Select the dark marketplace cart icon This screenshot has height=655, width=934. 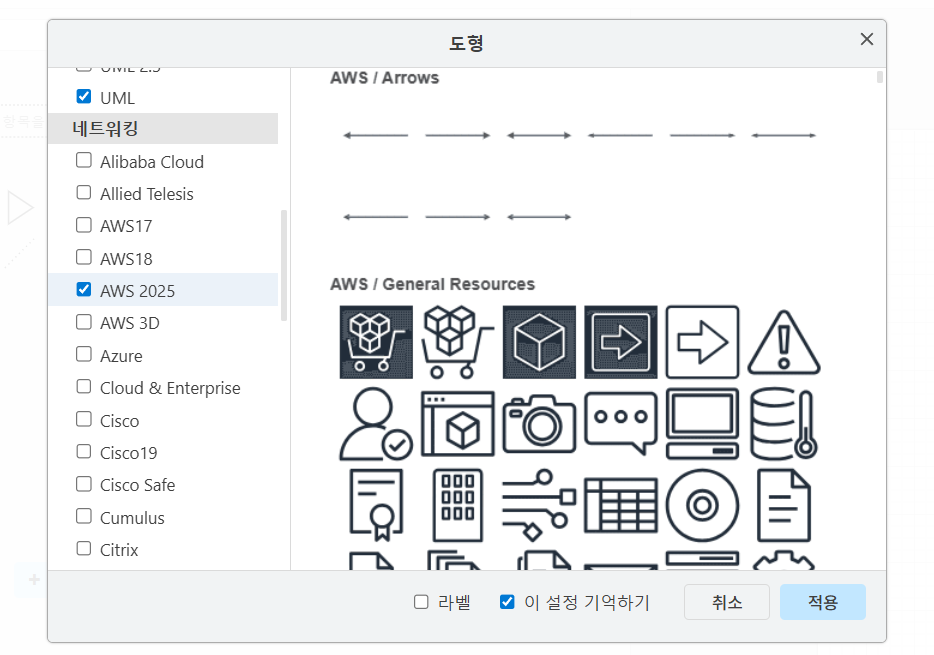pos(376,342)
